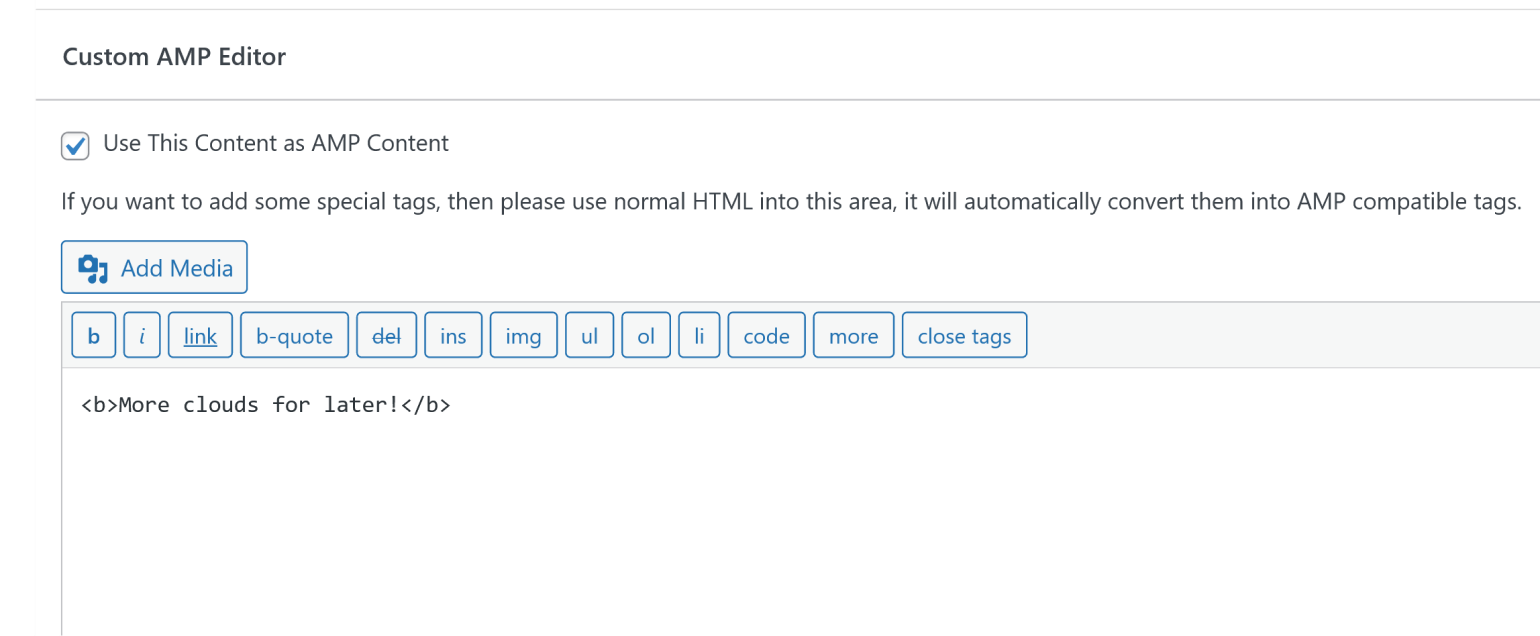Apply strikethrough with the del quicktag

pyautogui.click(x=386, y=336)
